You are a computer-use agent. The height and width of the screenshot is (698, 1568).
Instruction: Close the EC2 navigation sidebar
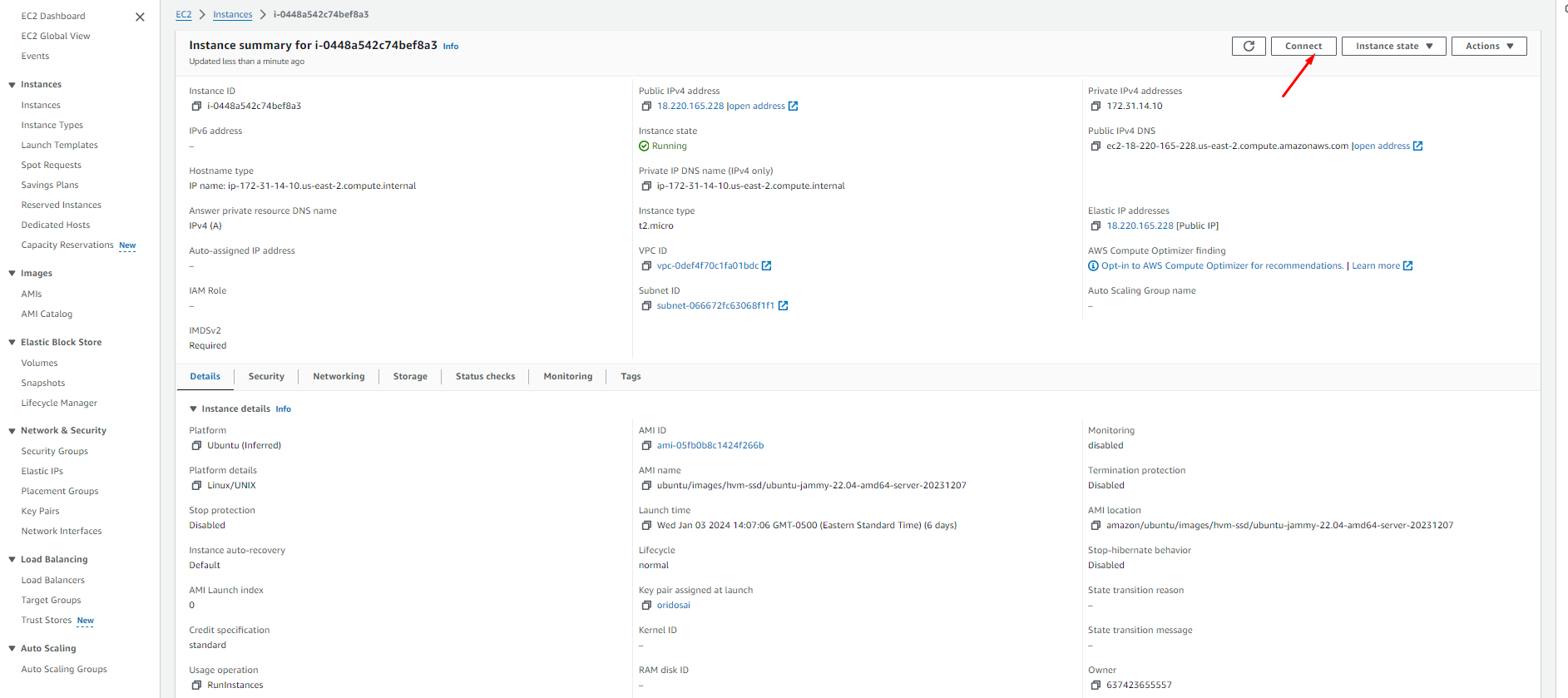click(x=140, y=17)
